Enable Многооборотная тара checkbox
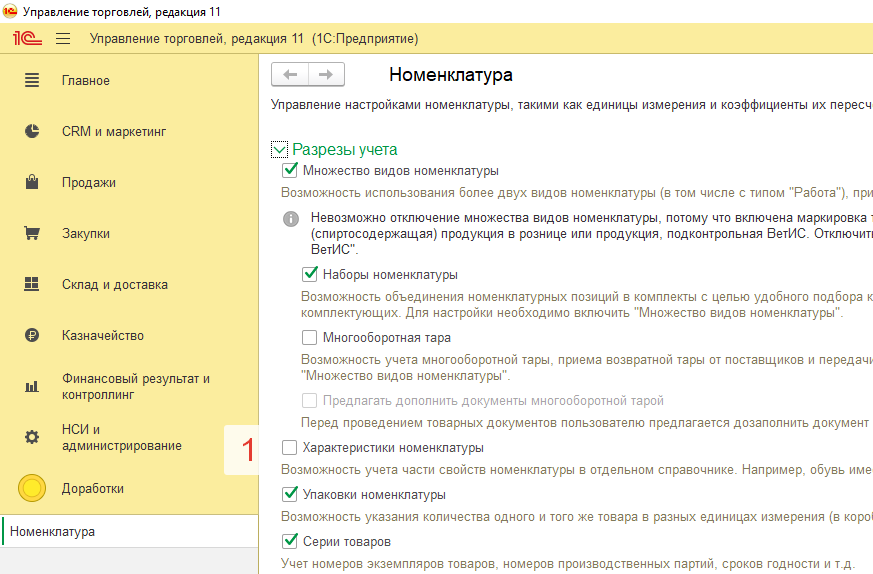This screenshot has height=574, width=873. point(310,337)
